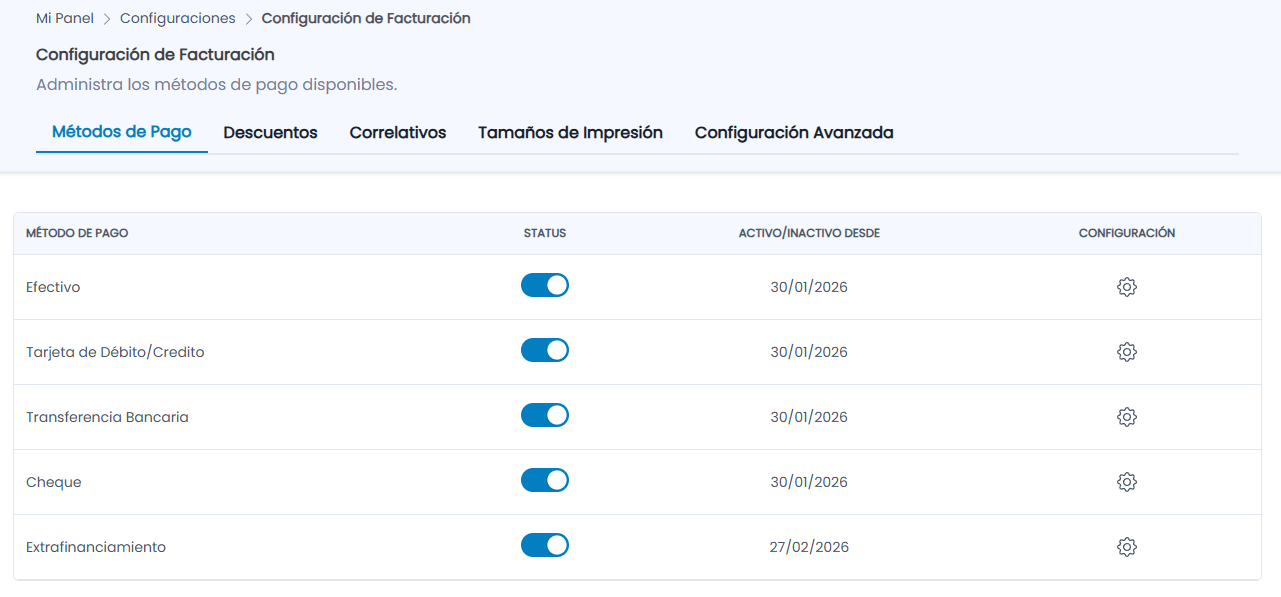Open settings gear for Tarjeta de Débito/Credito

point(1127,352)
